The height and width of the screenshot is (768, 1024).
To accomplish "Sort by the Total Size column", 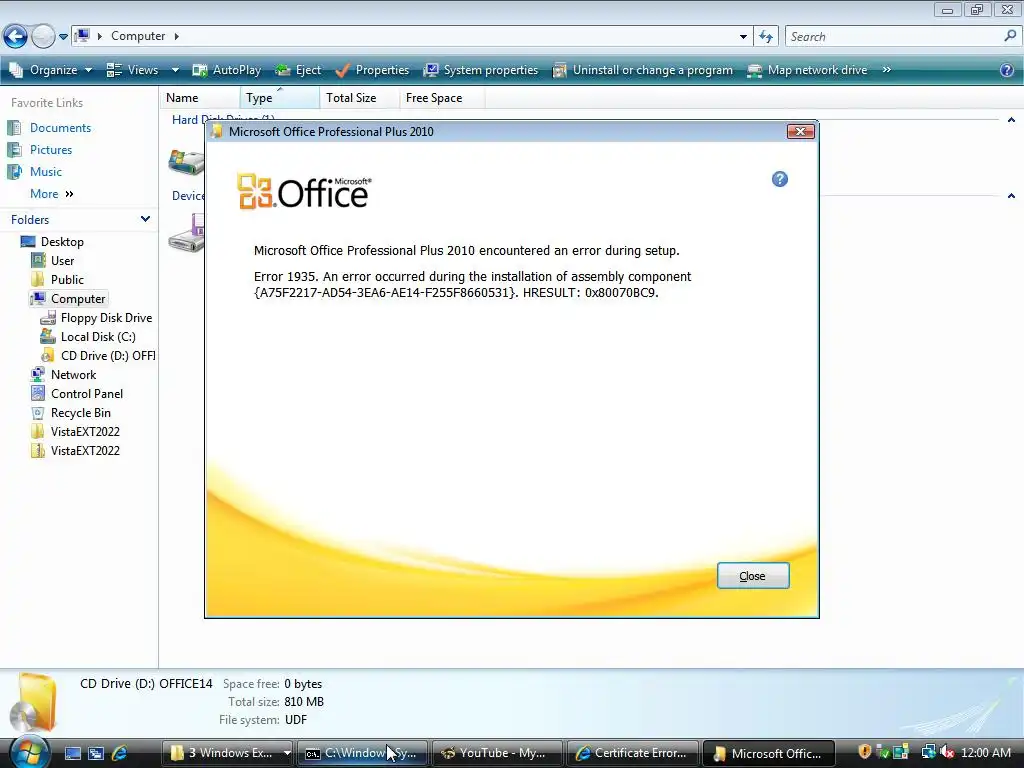I will pyautogui.click(x=359, y=98).
